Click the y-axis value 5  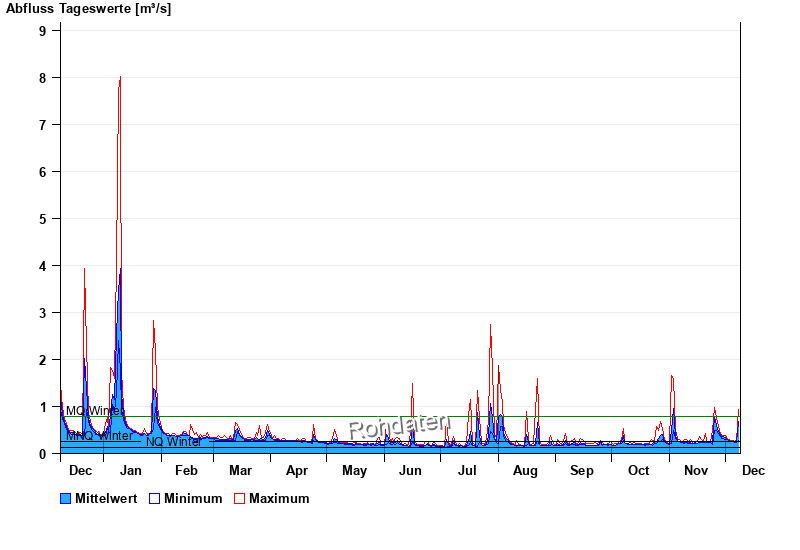[x=43, y=219]
